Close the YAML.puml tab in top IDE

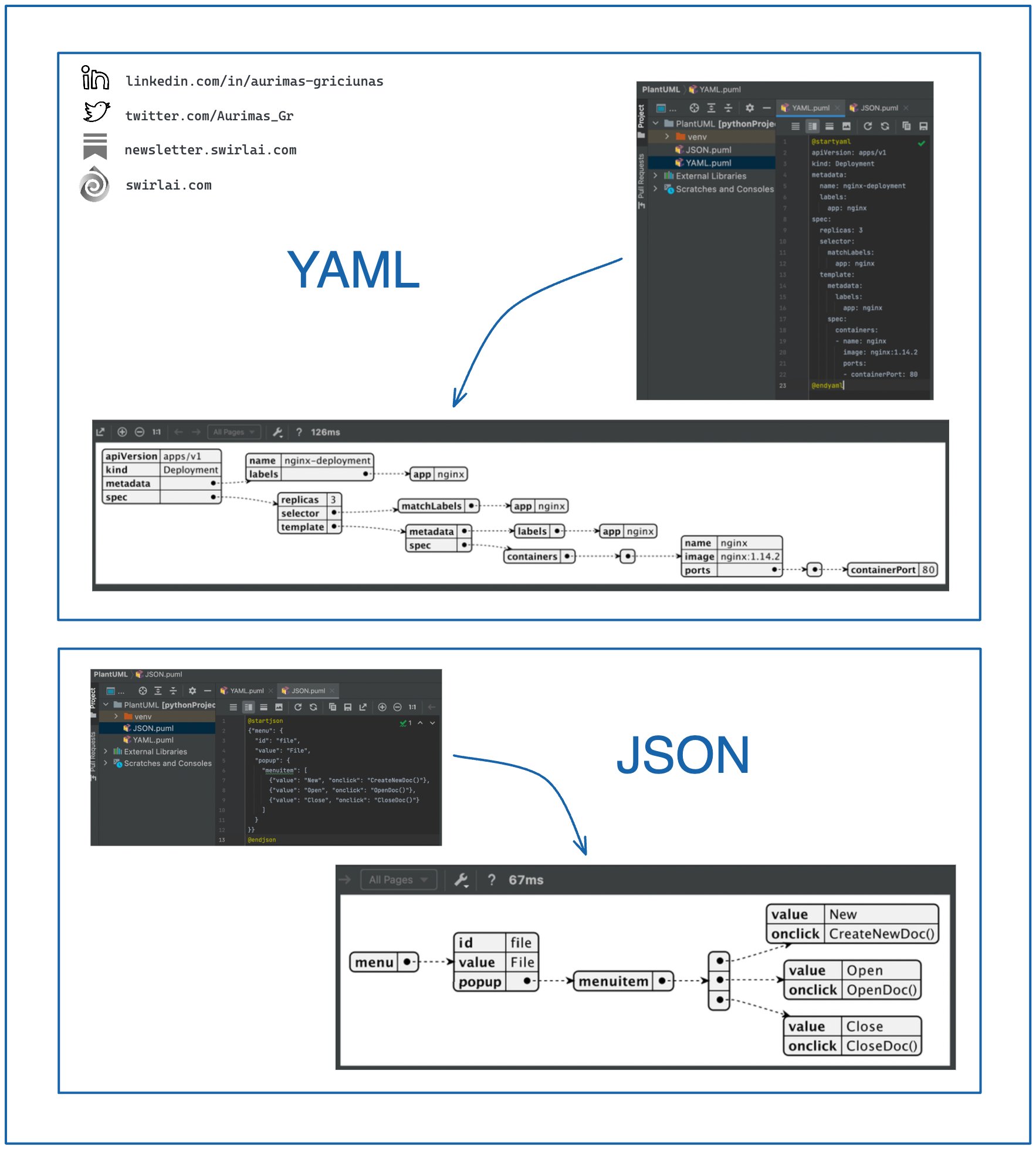(x=837, y=108)
